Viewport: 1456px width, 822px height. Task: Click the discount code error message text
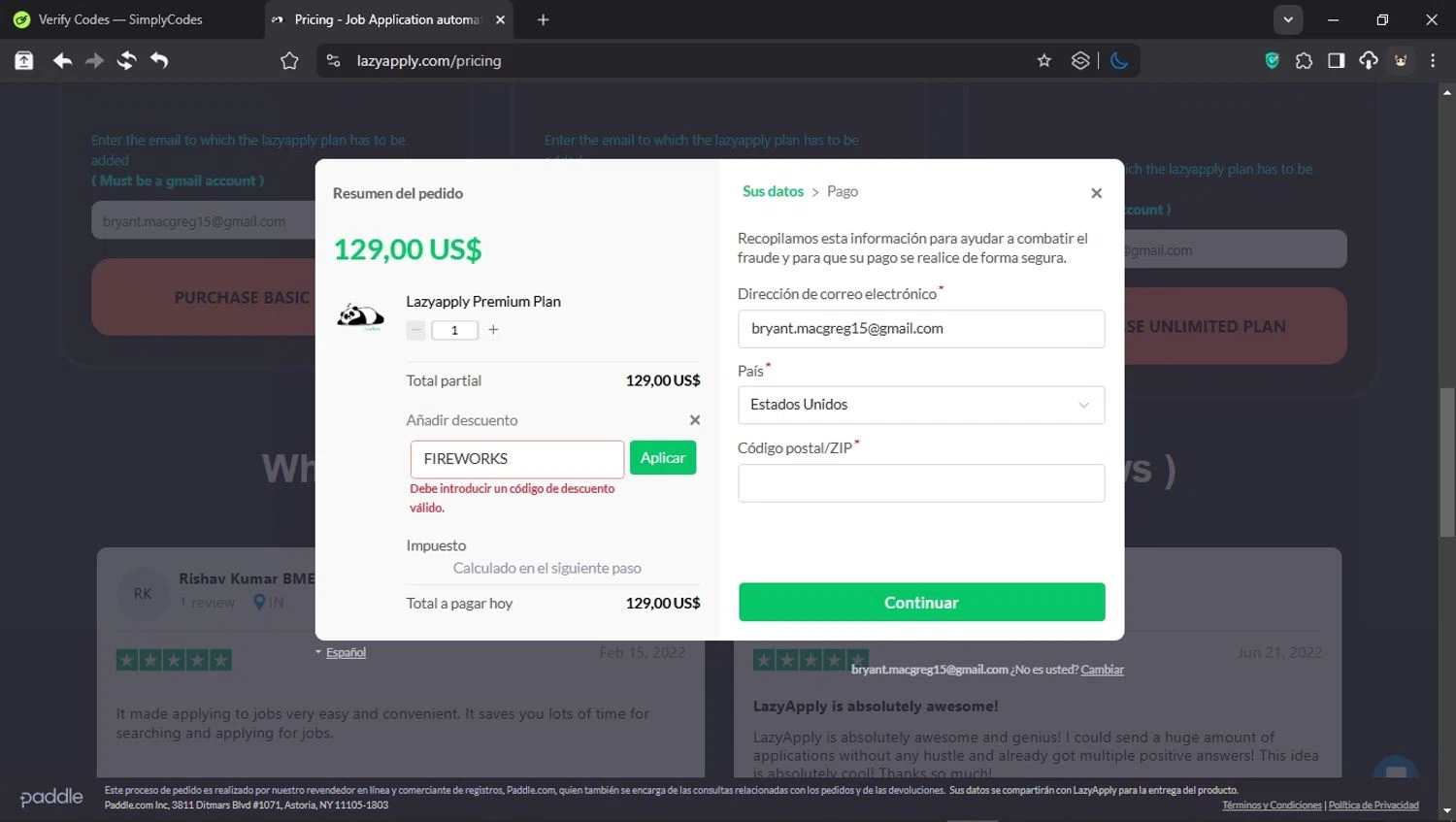[513, 498]
